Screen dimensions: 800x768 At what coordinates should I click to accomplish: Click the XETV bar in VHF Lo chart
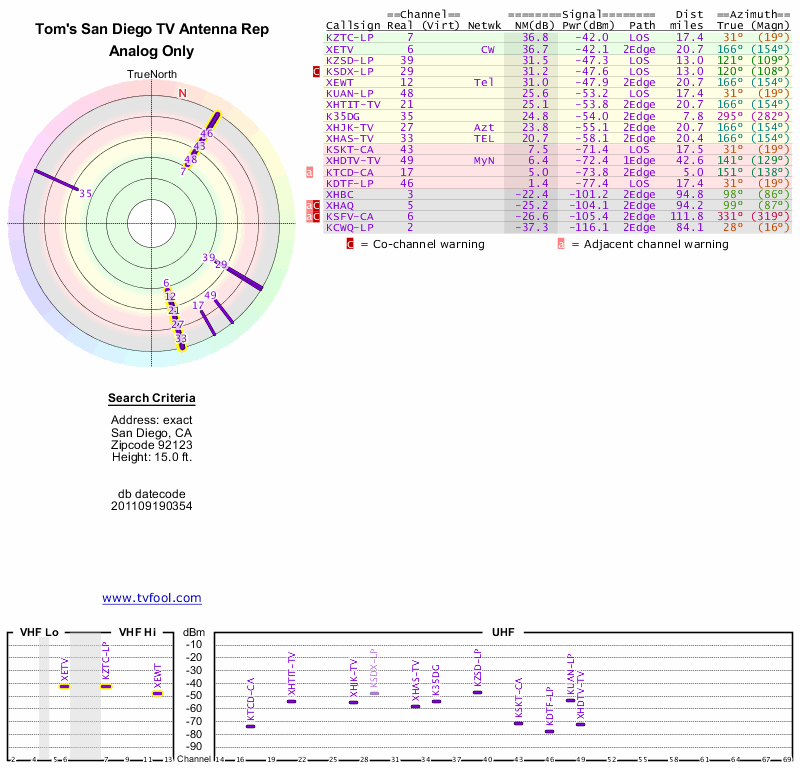64,686
